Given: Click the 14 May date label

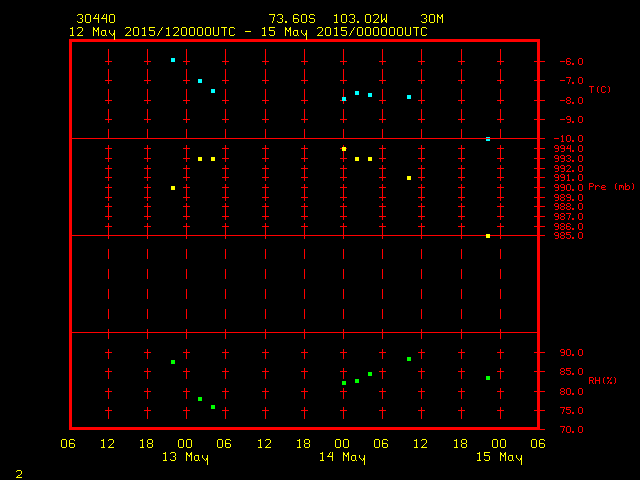Looking at the screenshot, I should 342,458.
